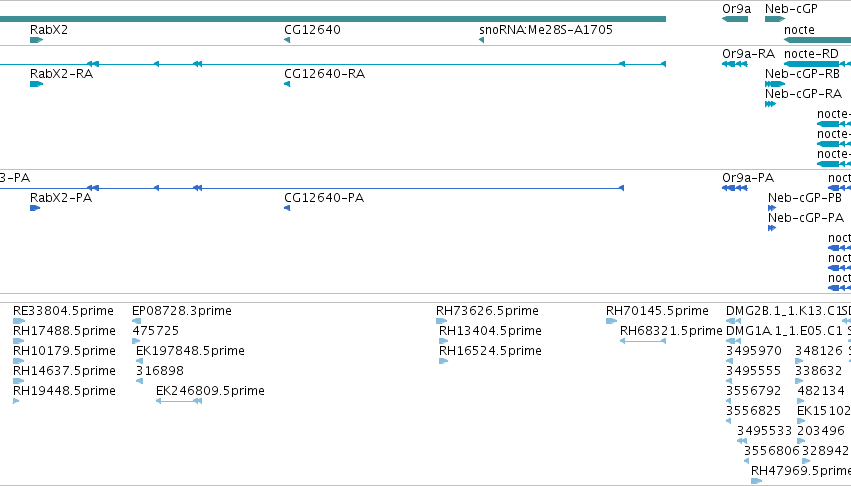Select the RabX2-RA transcript glyph

(36, 84)
